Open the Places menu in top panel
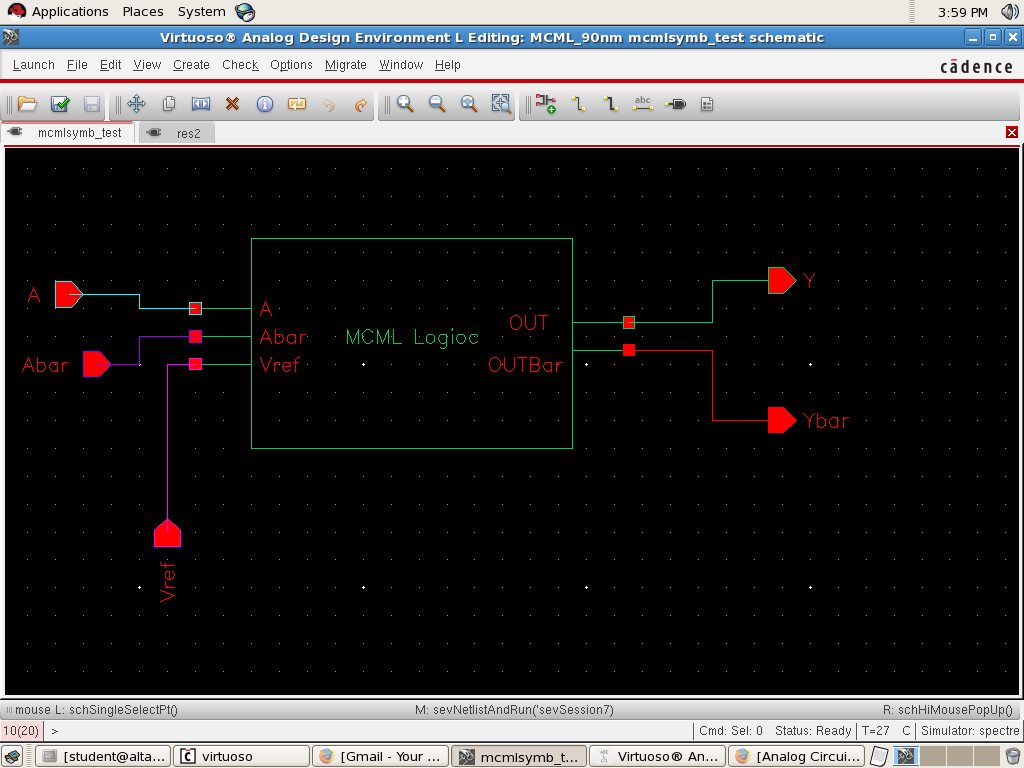1024x768 pixels. (143, 12)
